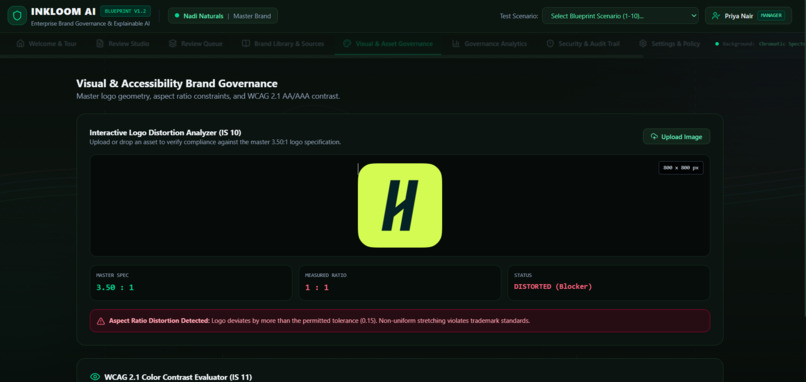Click the gear icon beside Settings & Policy

pyautogui.click(x=643, y=44)
